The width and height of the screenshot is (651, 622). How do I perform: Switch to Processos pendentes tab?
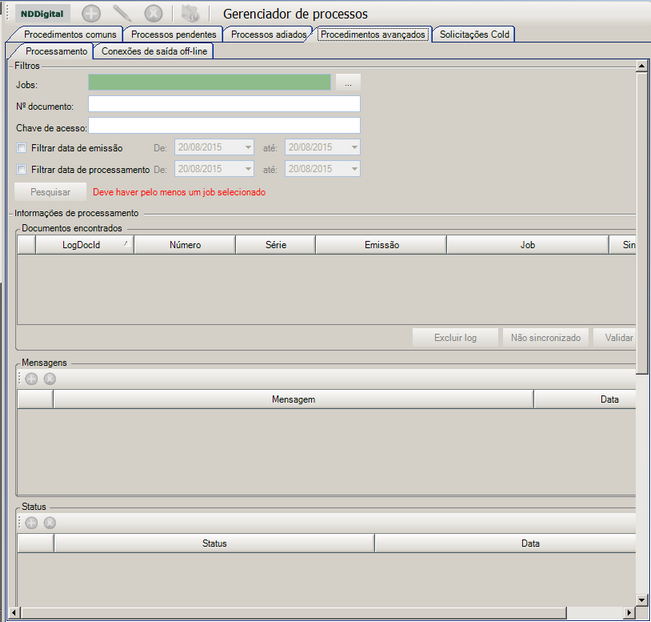[x=173, y=34]
